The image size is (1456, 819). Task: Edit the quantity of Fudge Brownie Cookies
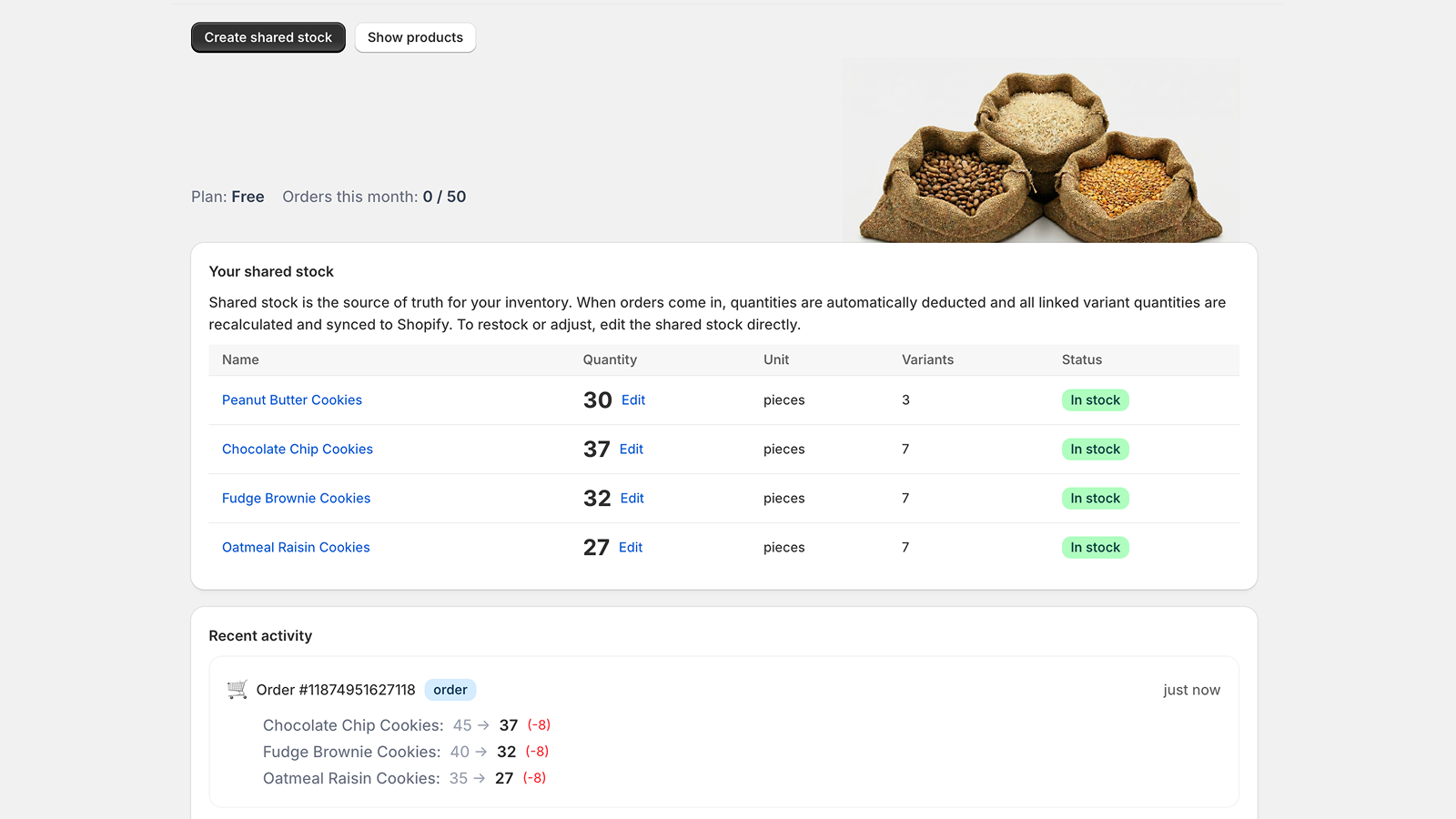[x=632, y=498]
